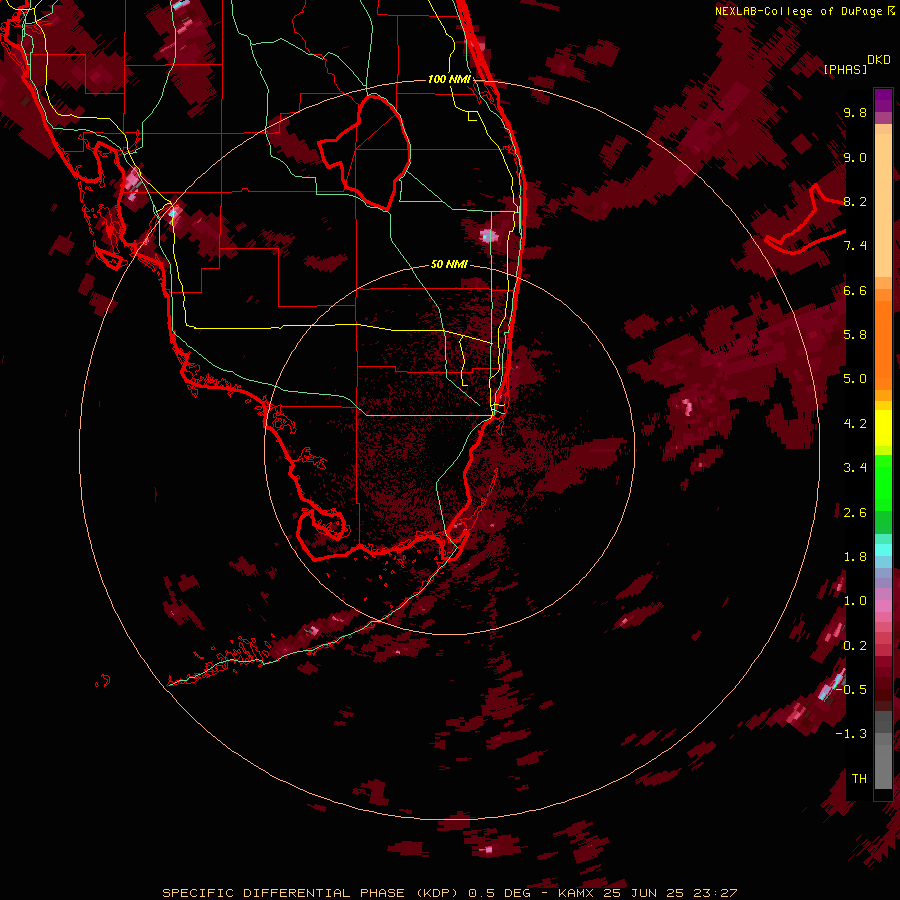900x900 pixels.
Task: Pick the gray band at the bottom of the color bar
Action: 883,761
